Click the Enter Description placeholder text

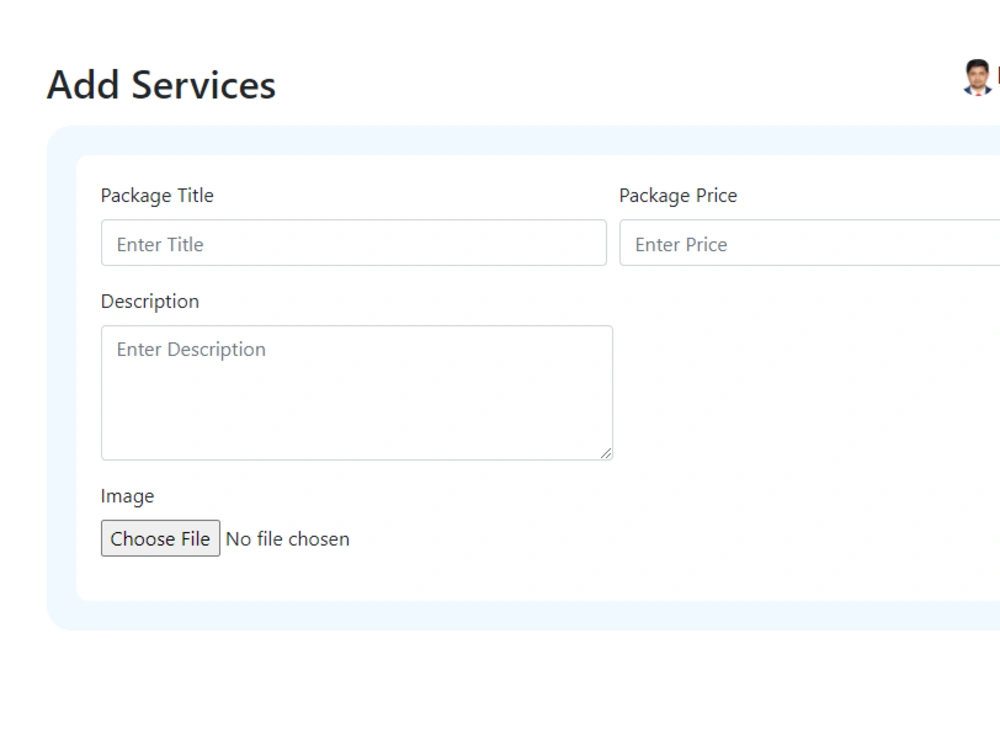(x=191, y=349)
